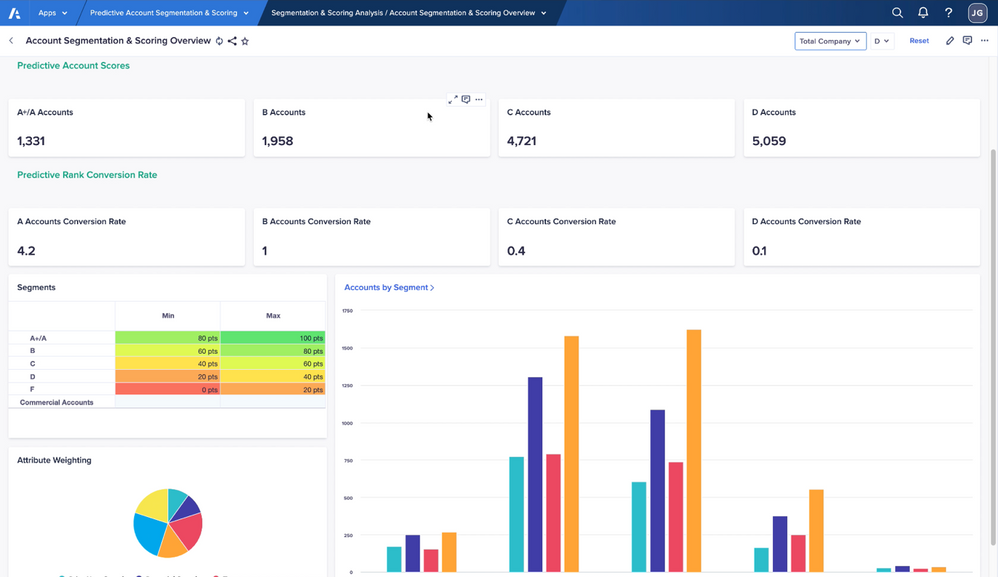The width and height of the screenshot is (998, 577).
Task: Click the Max column header in Segments
Action: (273, 316)
